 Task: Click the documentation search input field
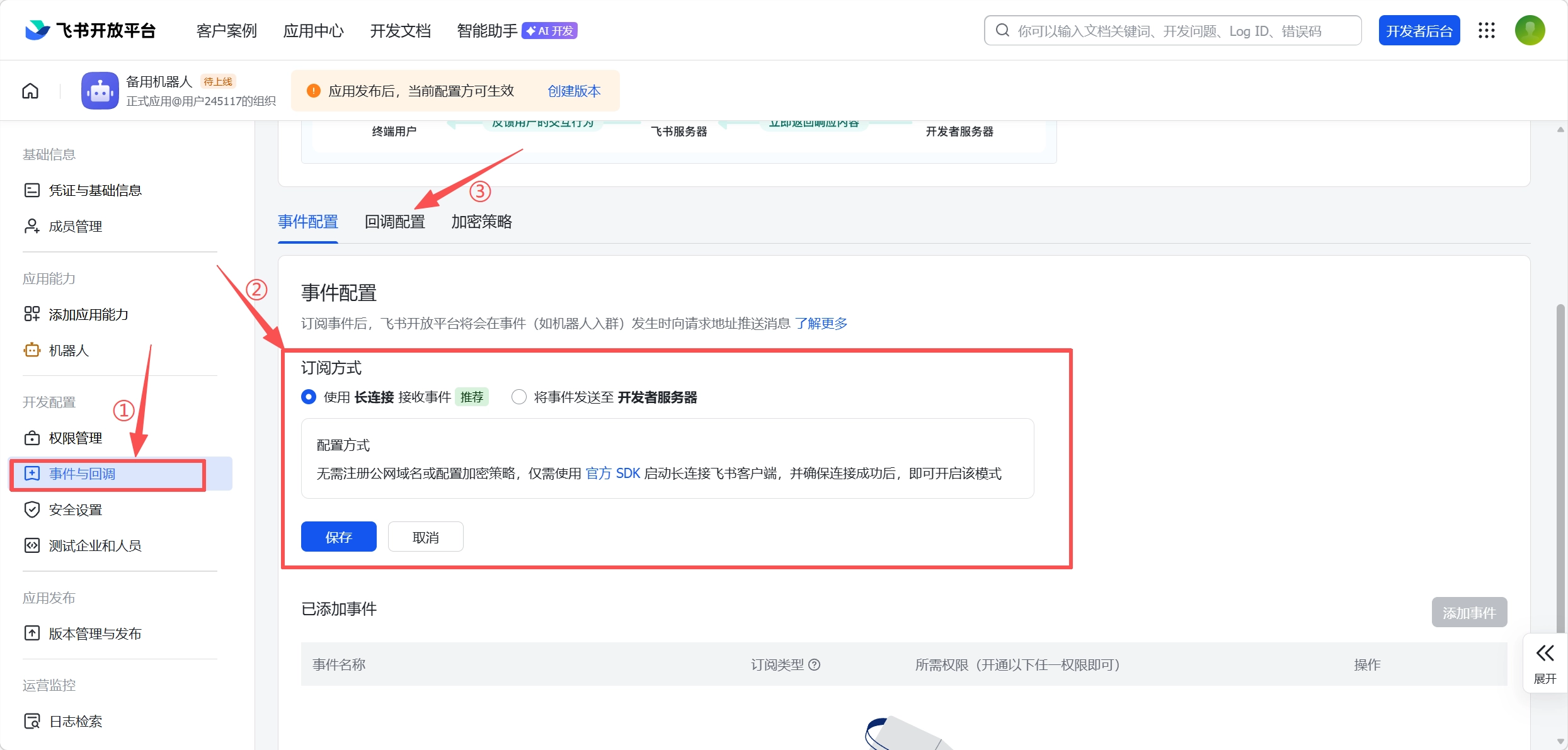tap(1172, 31)
